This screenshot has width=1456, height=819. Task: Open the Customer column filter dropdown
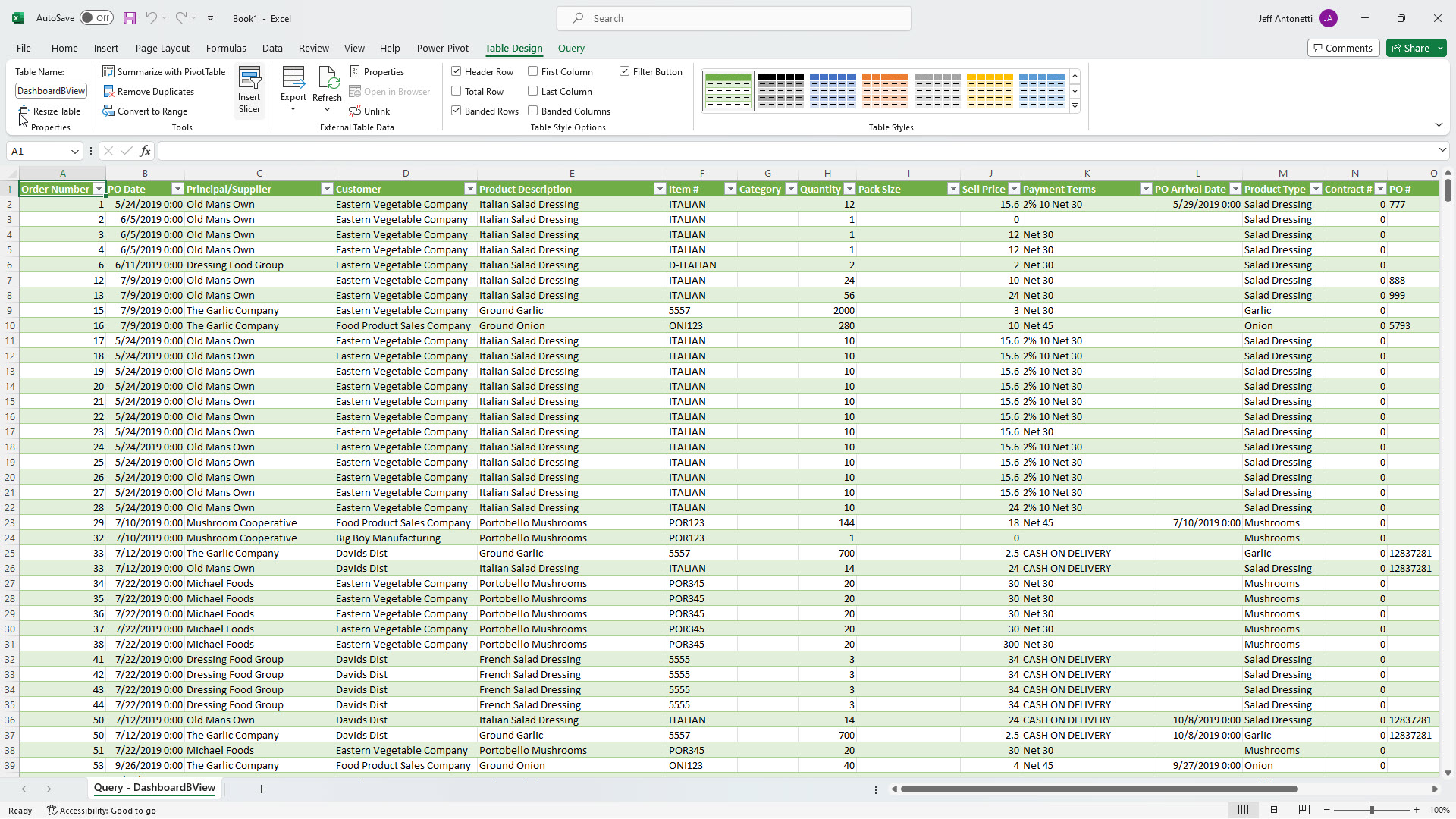click(469, 189)
